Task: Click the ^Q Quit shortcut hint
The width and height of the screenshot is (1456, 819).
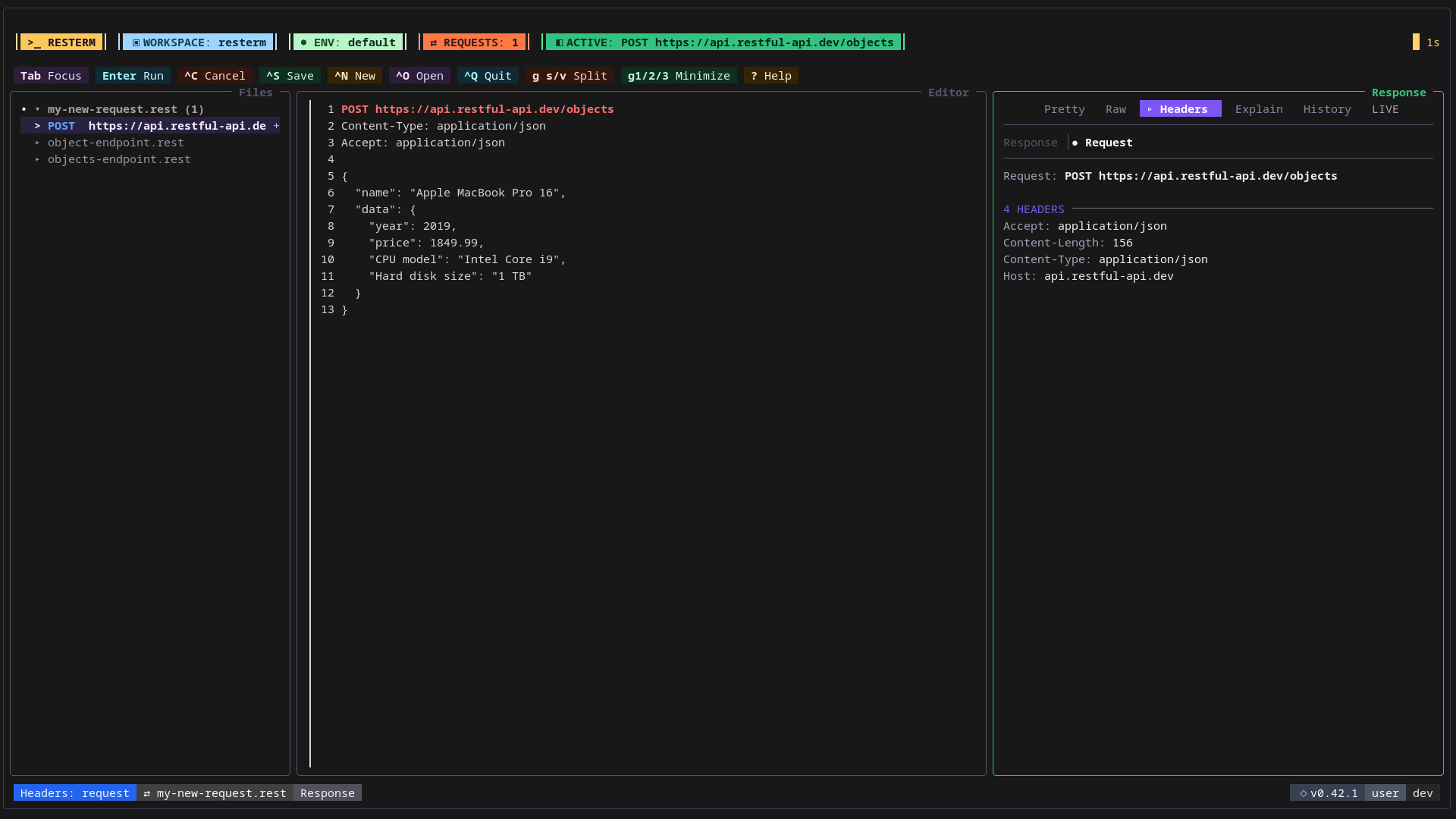Action: click(488, 76)
